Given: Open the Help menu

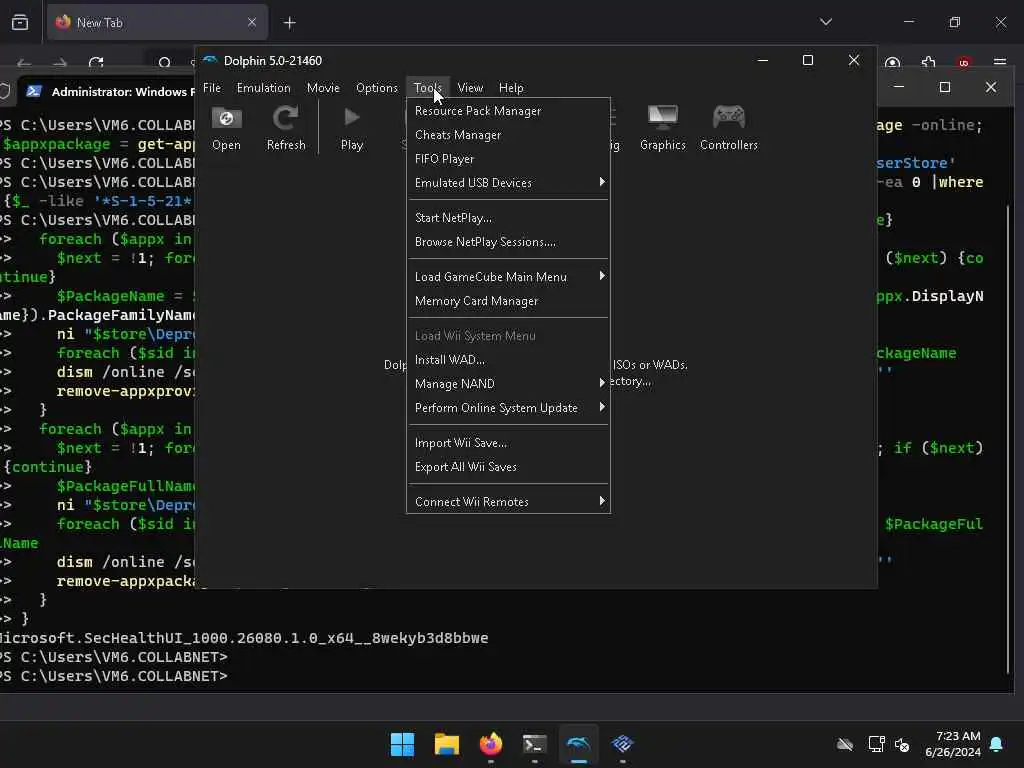Looking at the screenshot, I should 511,88.
